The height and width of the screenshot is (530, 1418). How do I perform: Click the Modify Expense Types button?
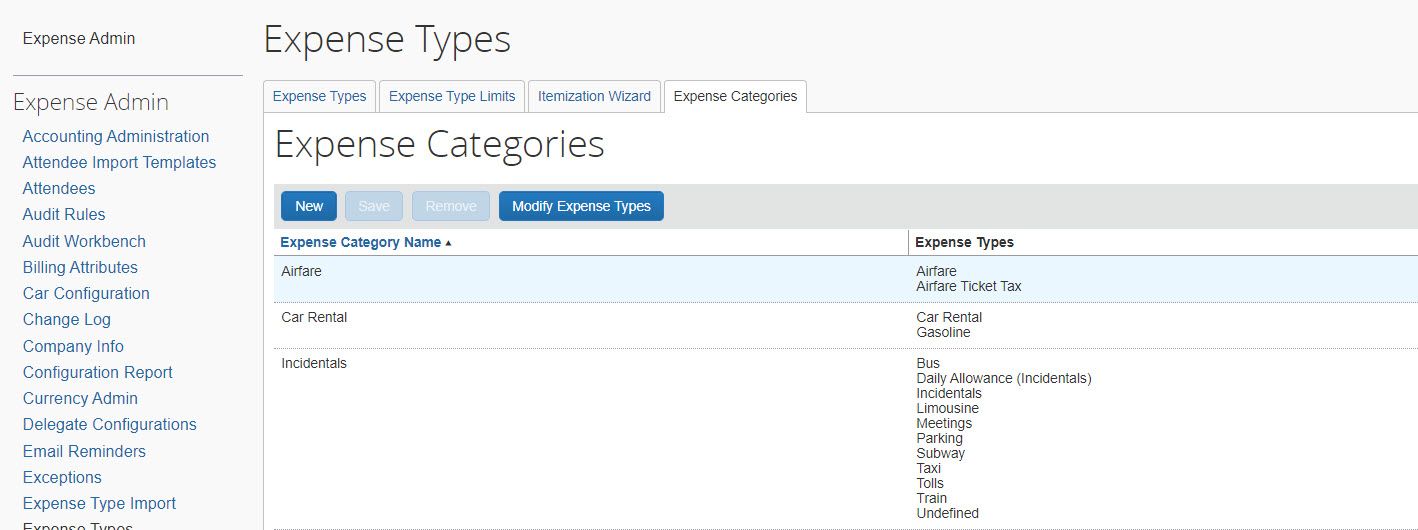pos(581,206)
